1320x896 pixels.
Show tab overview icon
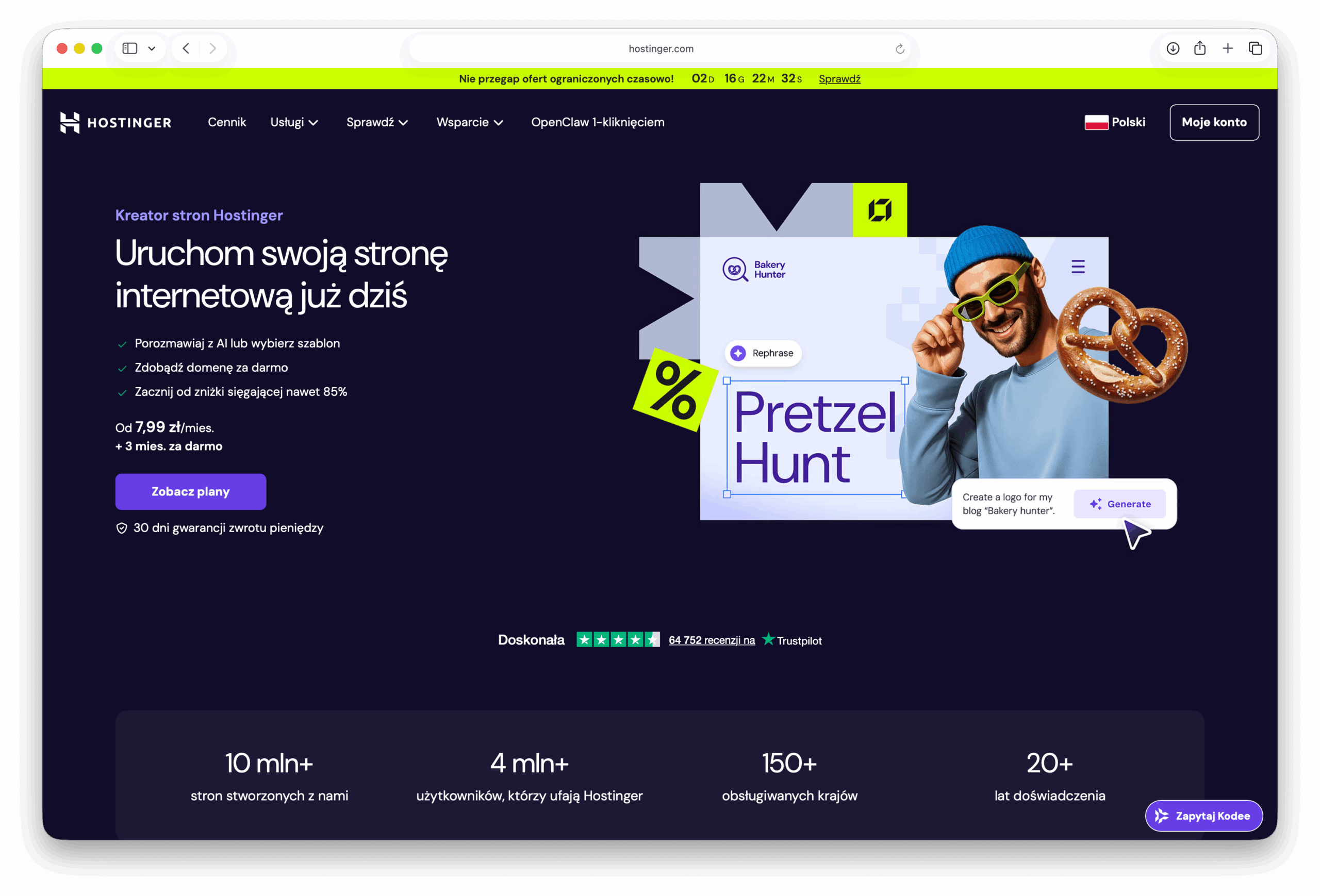point(1255,48)
